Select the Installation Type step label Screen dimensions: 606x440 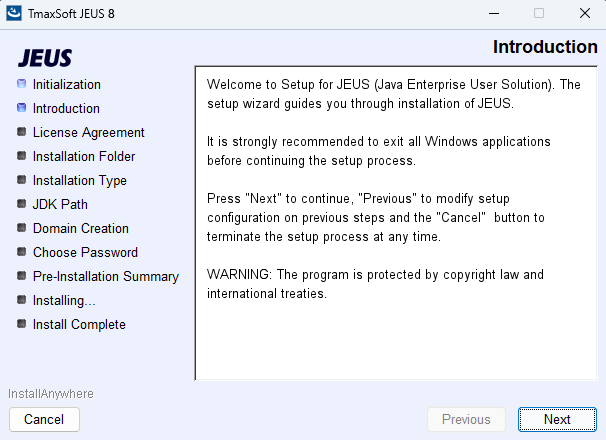pyautogui.click(x=79, y=180)
